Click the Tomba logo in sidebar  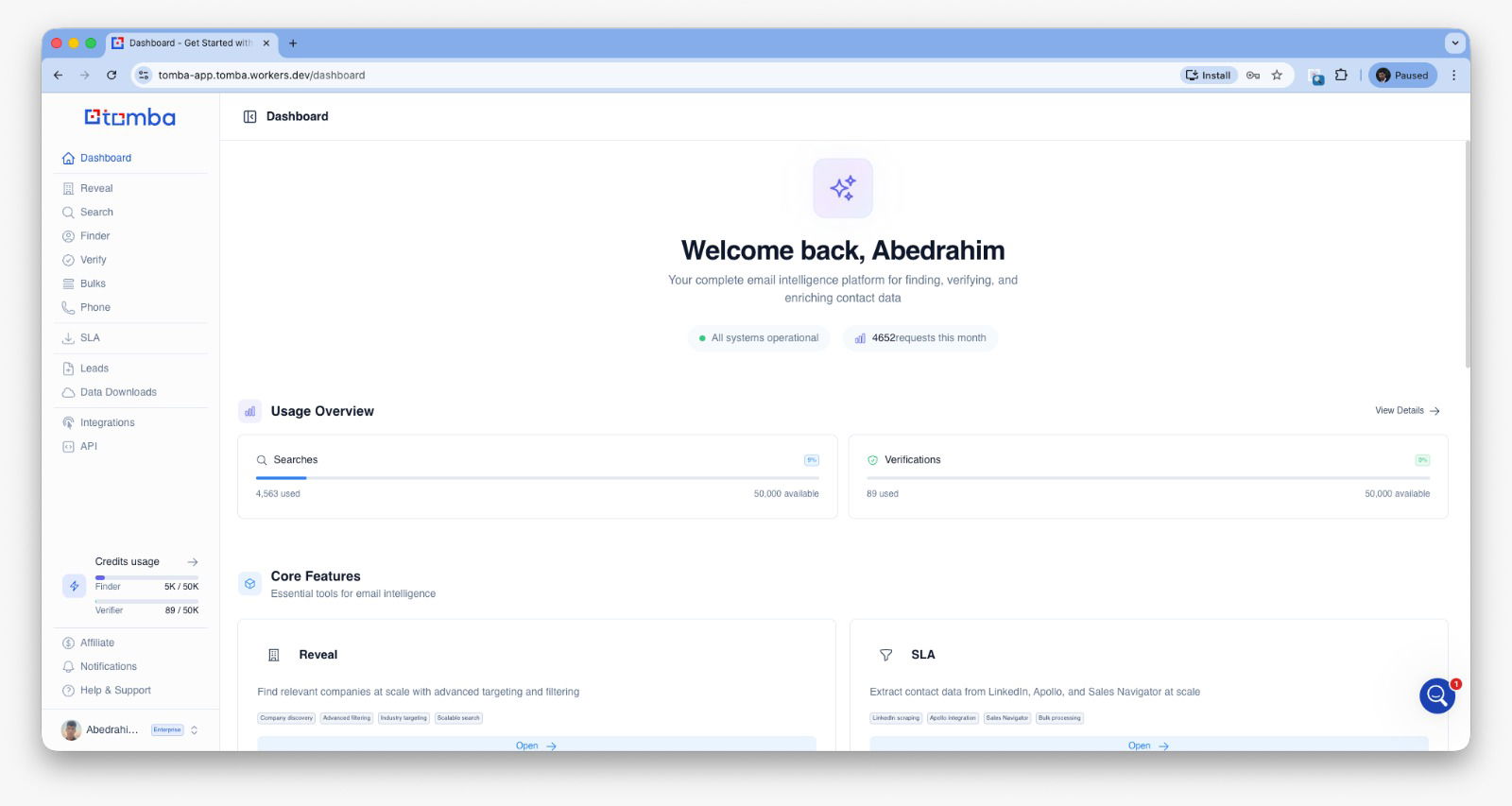pos(130,117)
